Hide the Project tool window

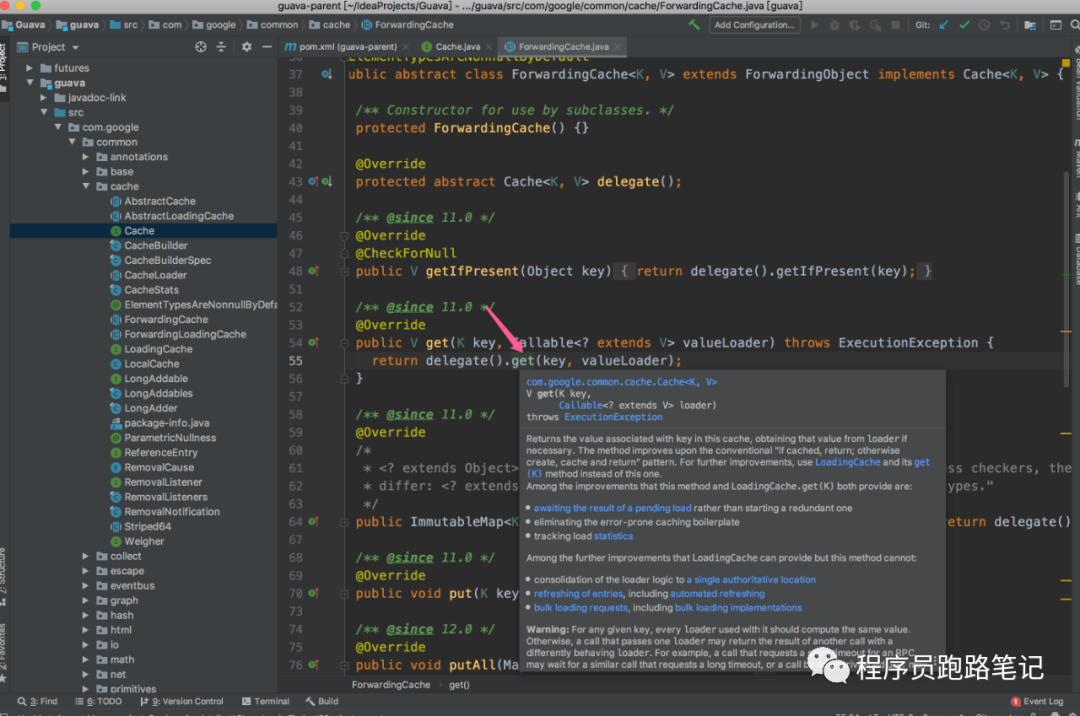click(x=267, y=47)
